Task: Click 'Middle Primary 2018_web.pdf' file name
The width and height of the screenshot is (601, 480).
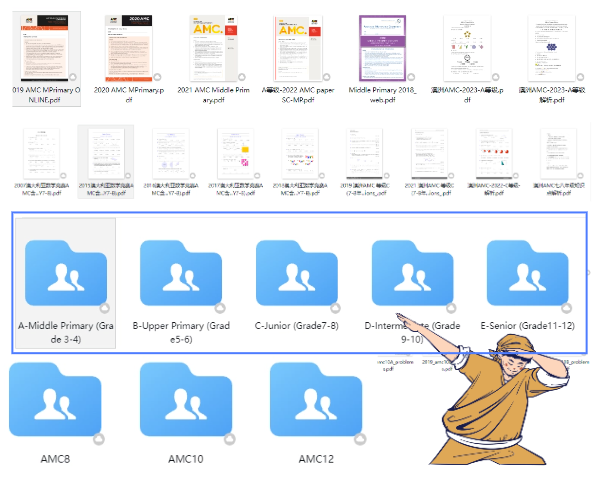Action: 383,95
